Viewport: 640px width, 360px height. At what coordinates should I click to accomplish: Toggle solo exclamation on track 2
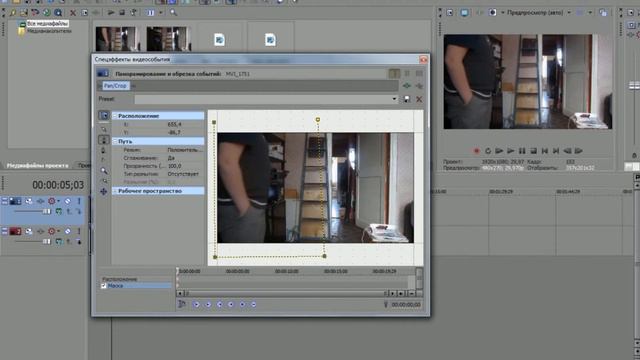click(79, 231)
